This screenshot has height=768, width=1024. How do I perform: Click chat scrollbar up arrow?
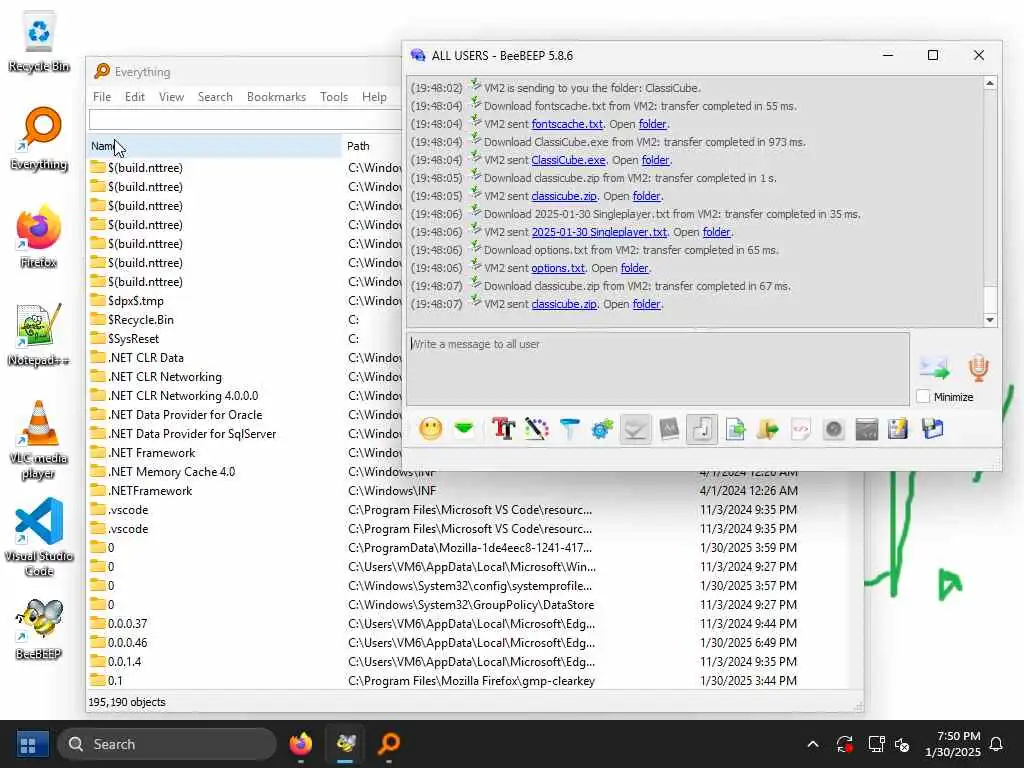990,84
